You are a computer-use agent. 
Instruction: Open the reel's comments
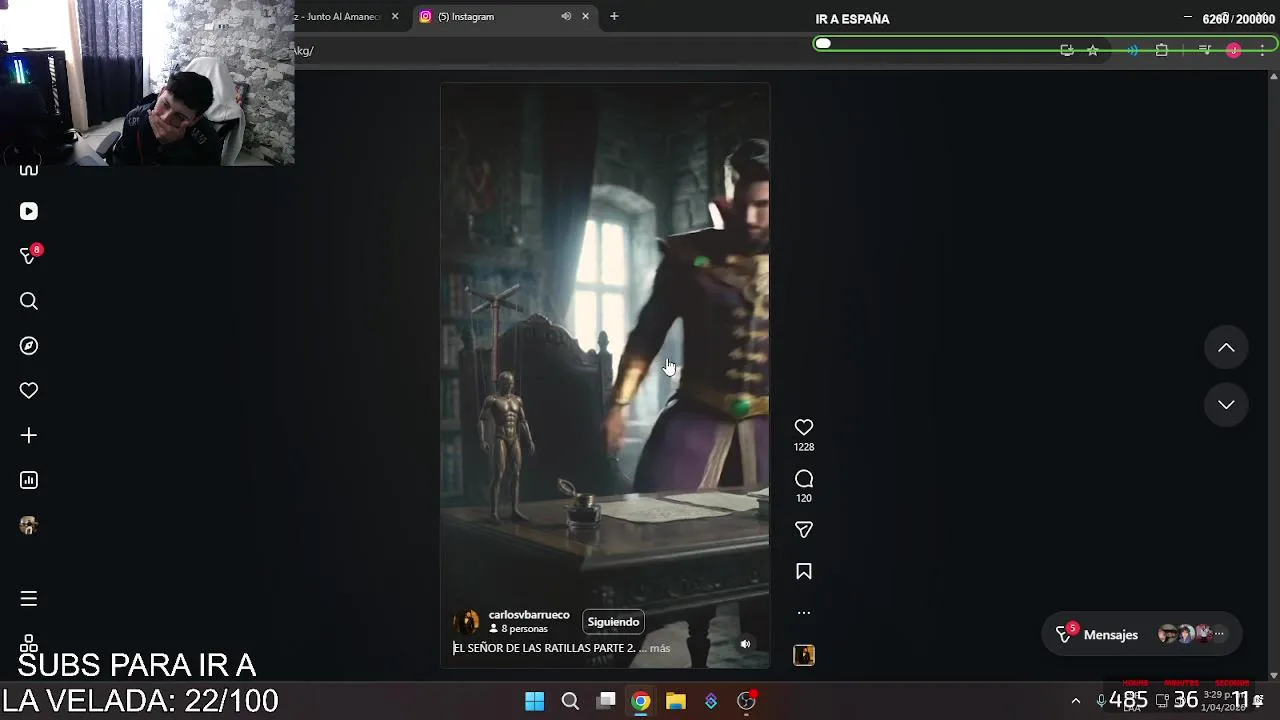pyautogui.click(x=804, y=479)
